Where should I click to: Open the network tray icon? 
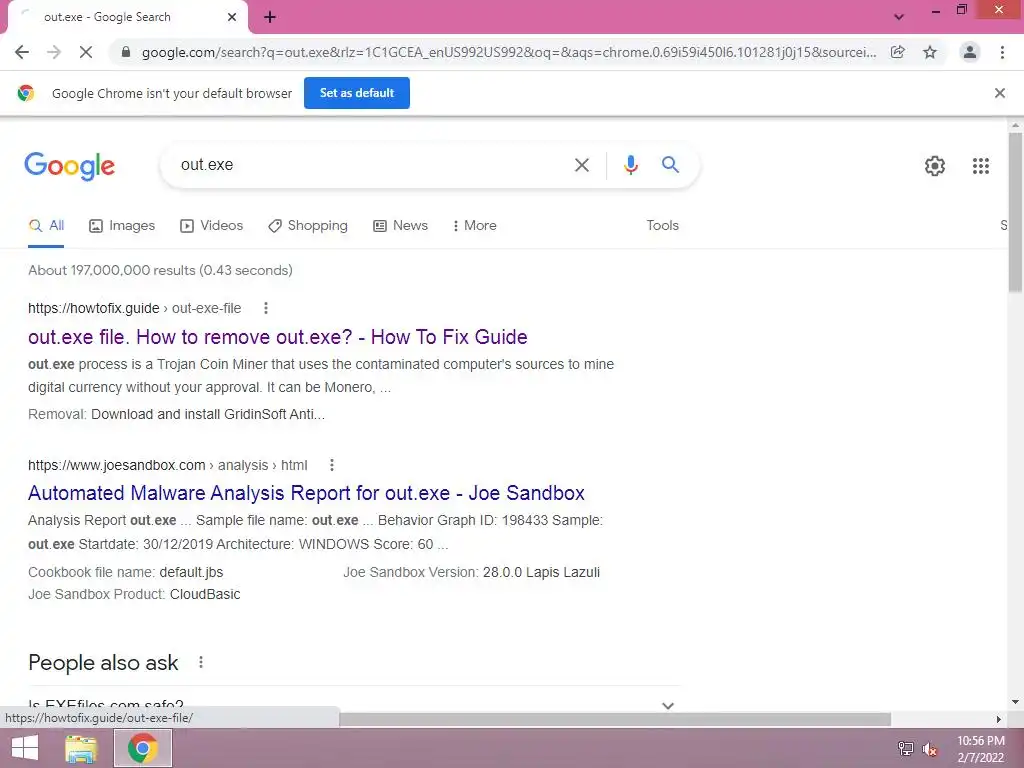(906, 748)
